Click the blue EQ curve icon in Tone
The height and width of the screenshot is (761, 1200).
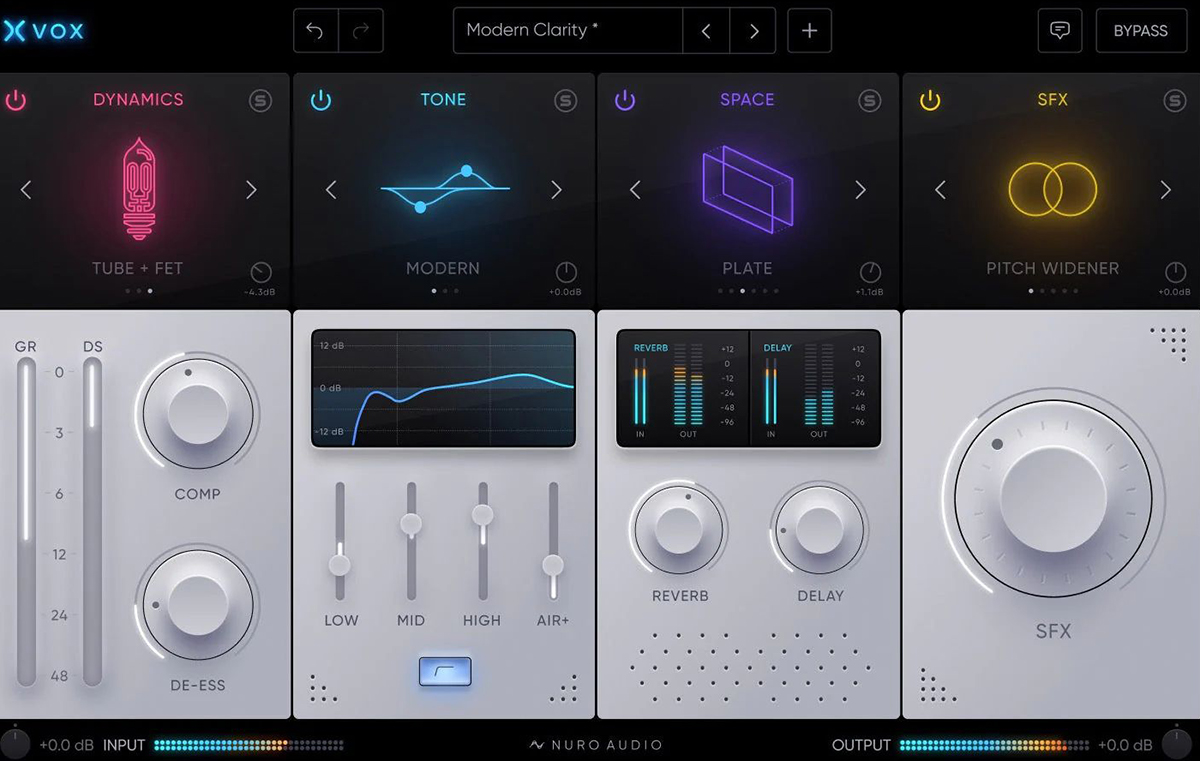point(445,188)
